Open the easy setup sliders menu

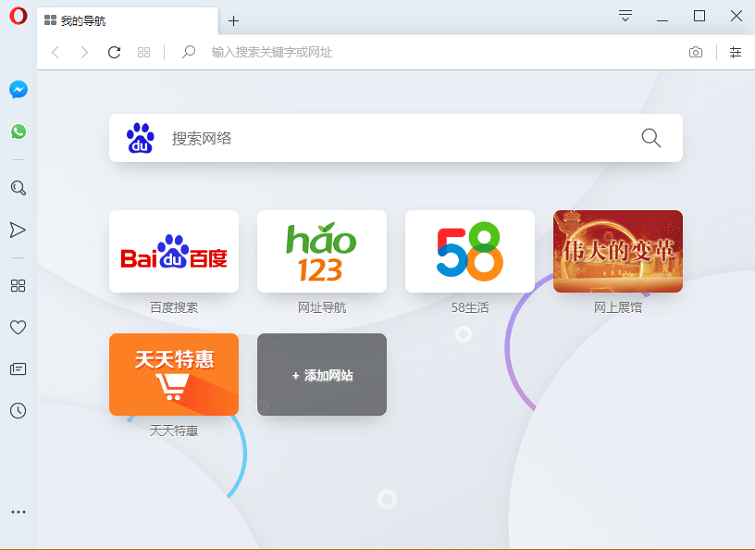(x=735, y=52)
